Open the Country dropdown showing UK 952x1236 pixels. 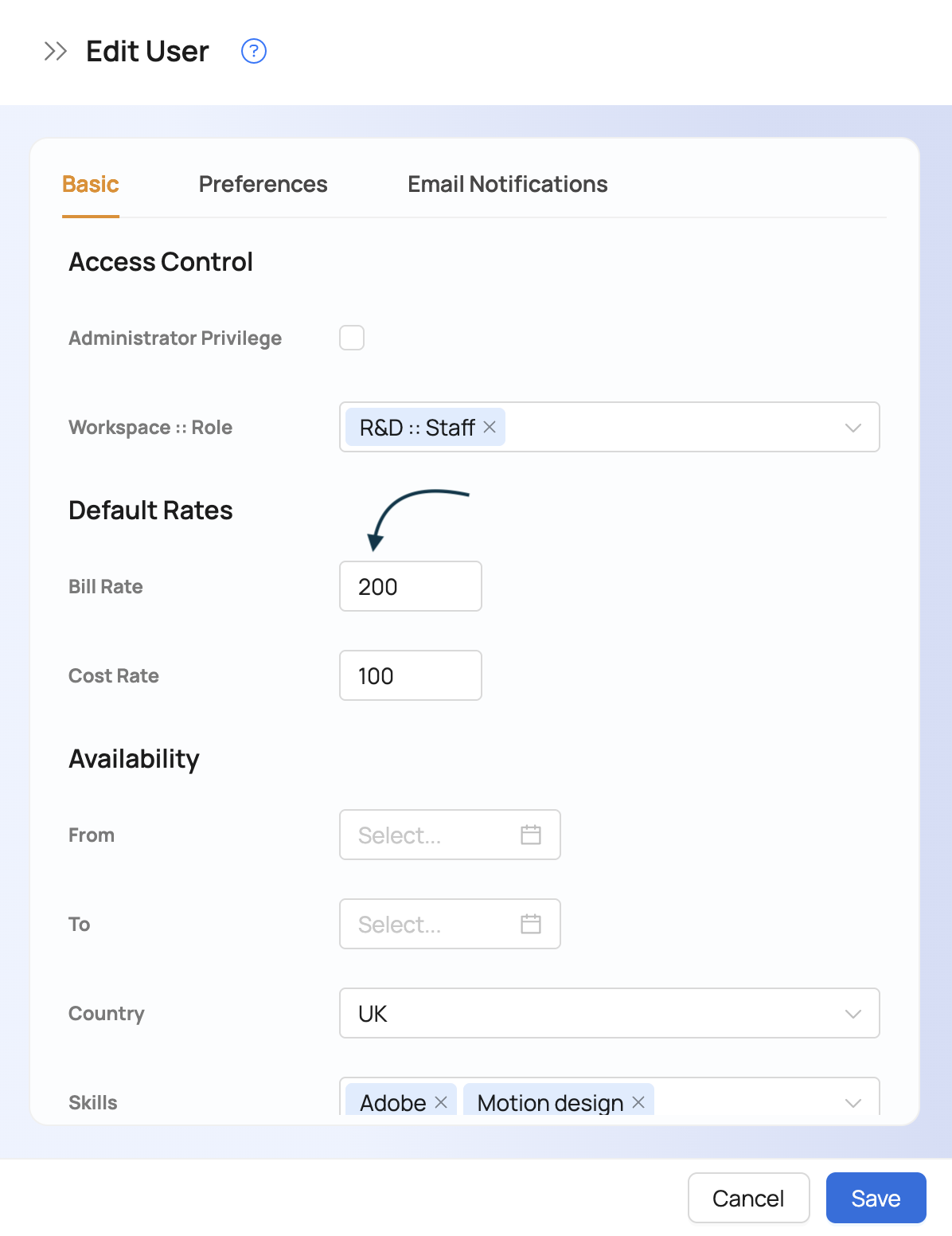pos(609,1013)
